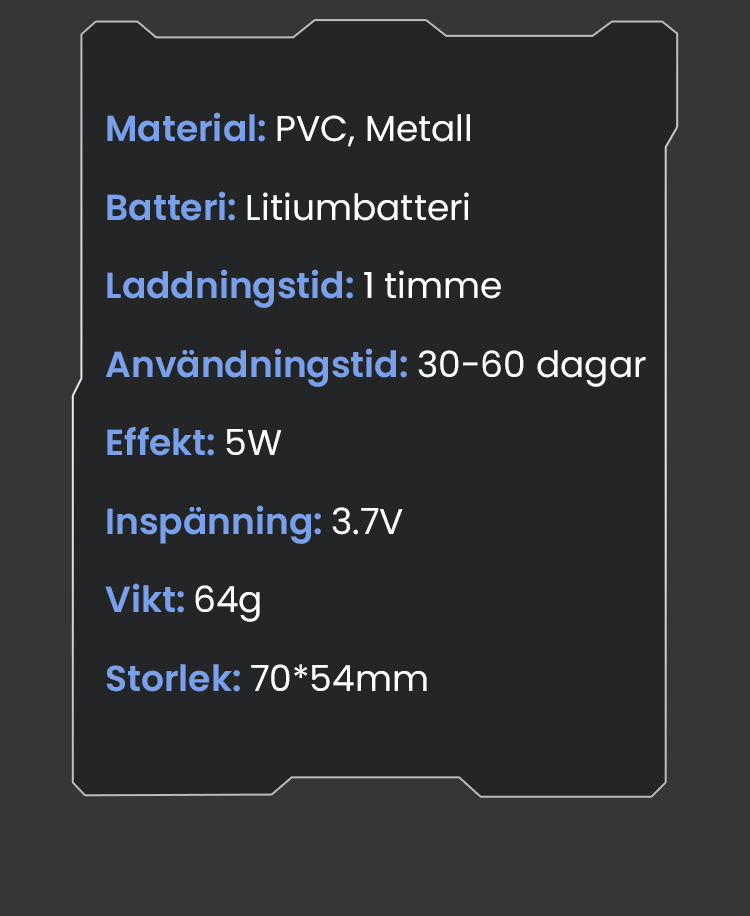
Task: Select the 3.7V voltage value
Action: (x=366, y=521)
